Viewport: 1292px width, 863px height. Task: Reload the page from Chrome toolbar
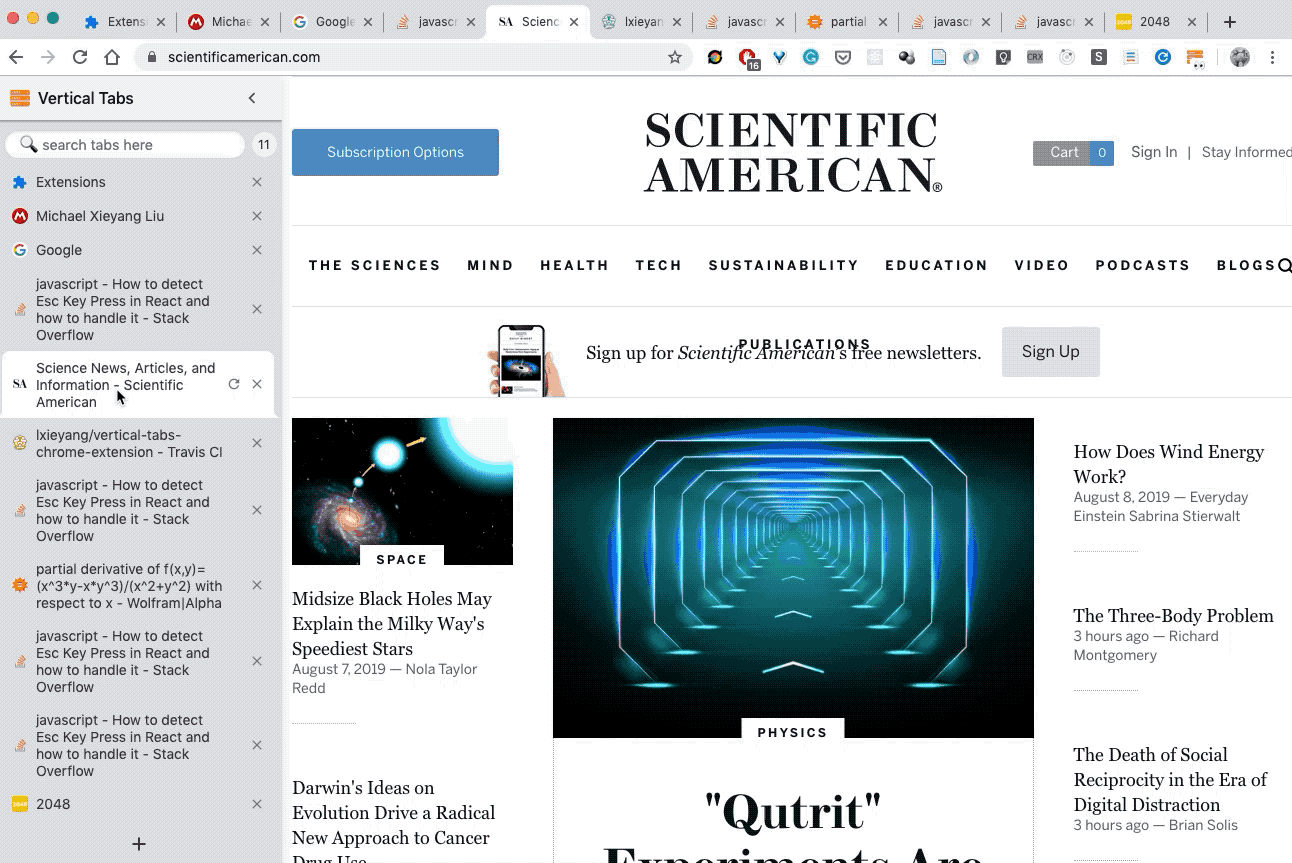pyautogui.click(x=80, y=57)
